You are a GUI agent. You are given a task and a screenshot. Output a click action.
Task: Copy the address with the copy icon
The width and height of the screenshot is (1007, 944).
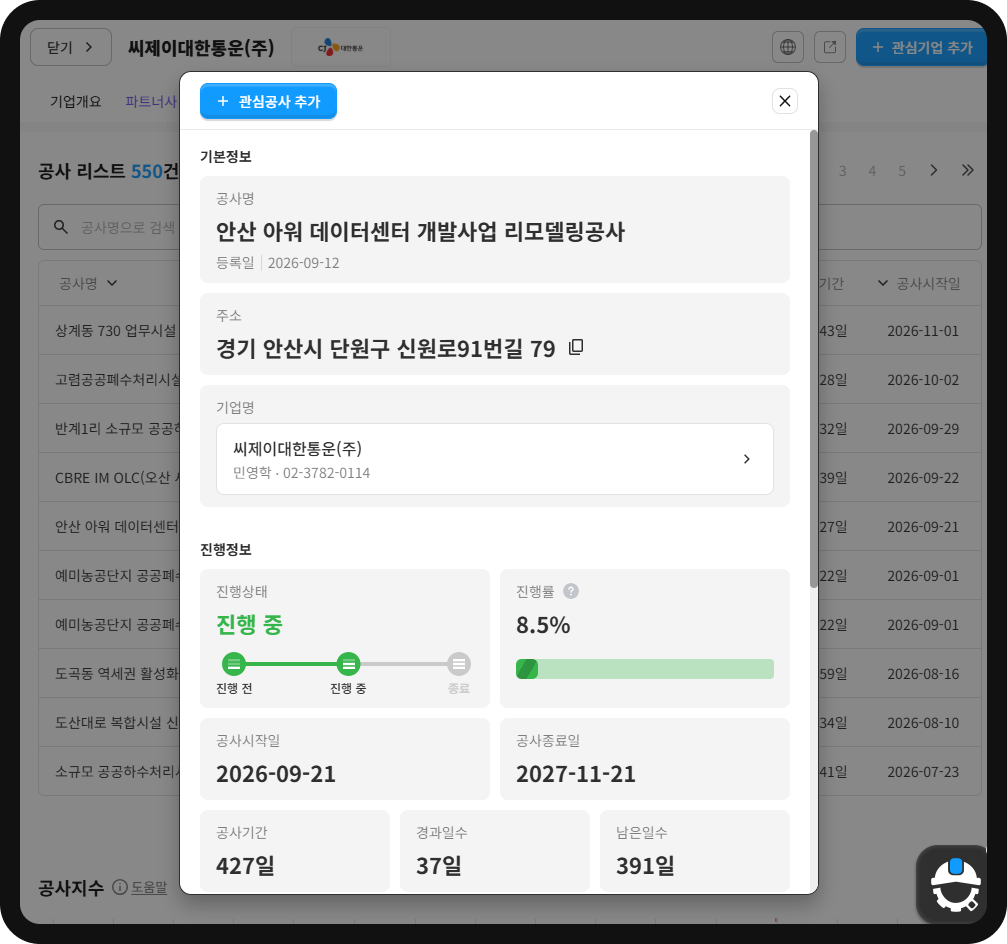[576, 347]
